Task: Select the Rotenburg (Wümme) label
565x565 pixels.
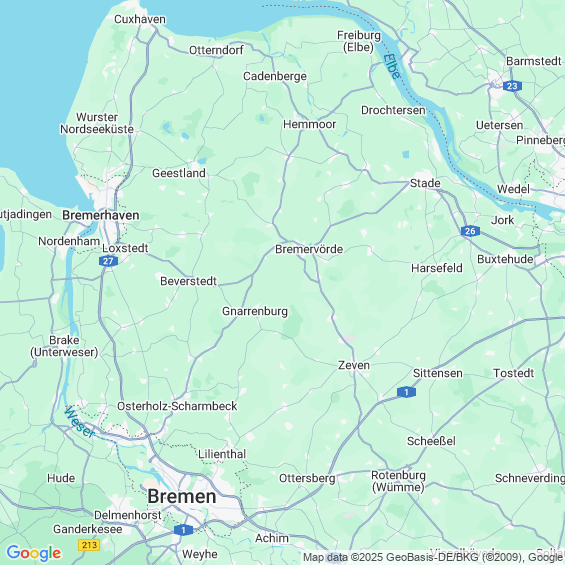Action: point(399,481)
